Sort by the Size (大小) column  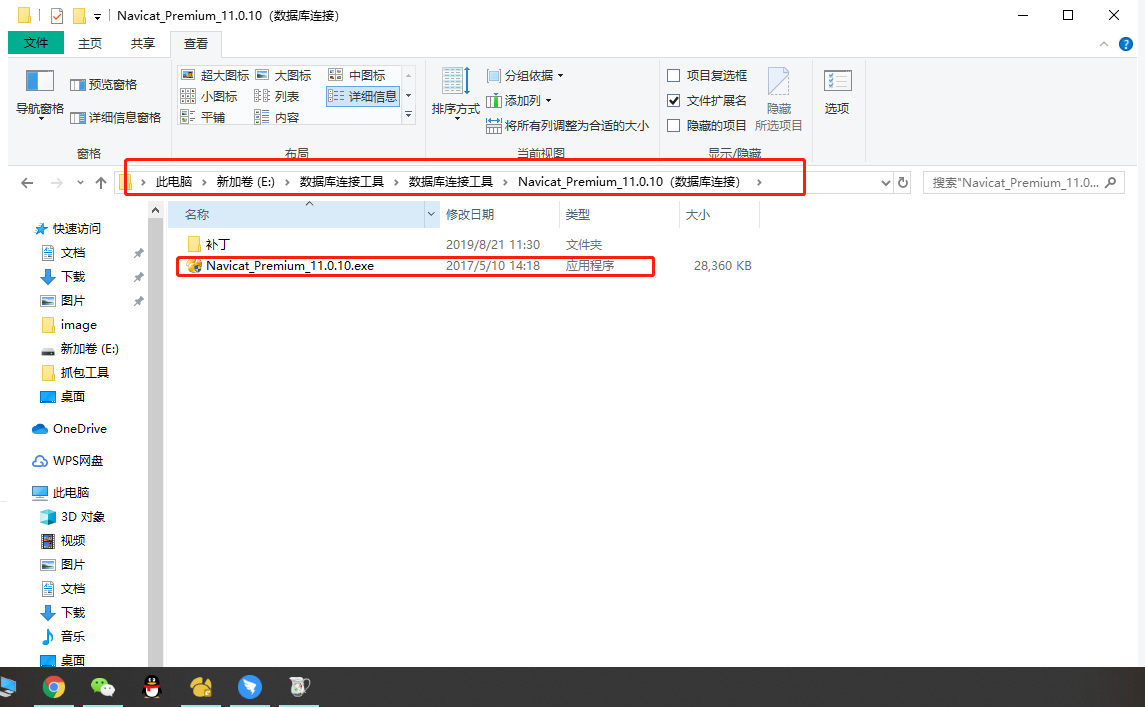pyautogui.click(x=719, y=215)
